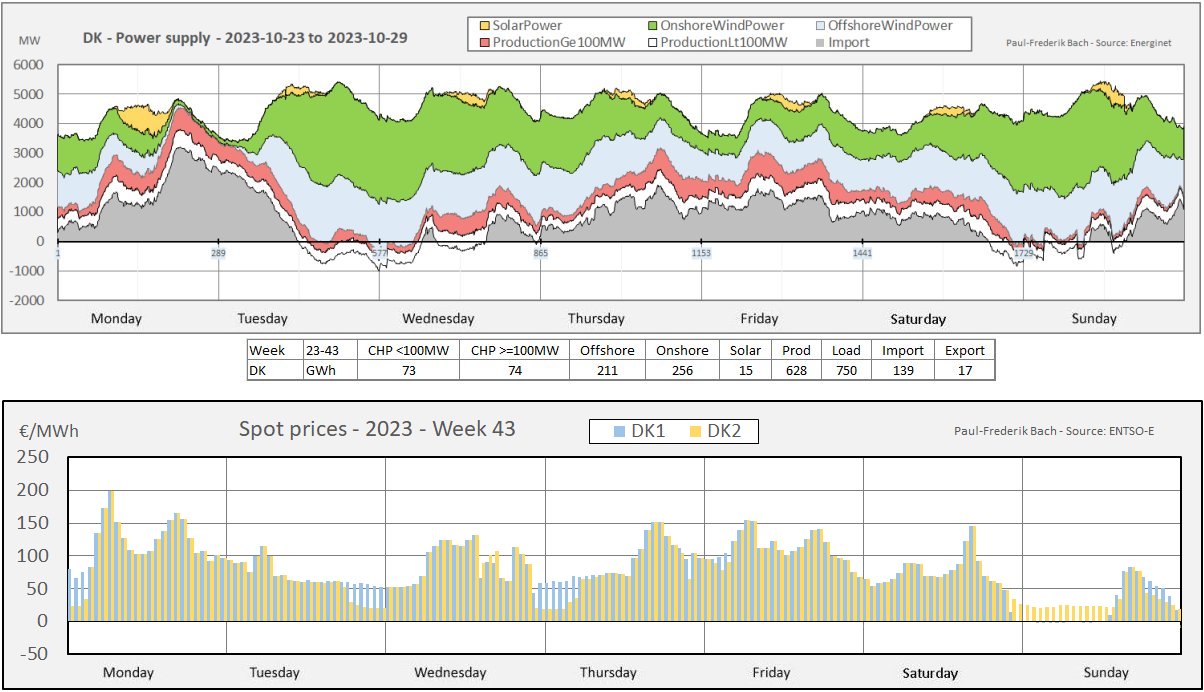This screenshot has height=692, width=1204.
Task: Click the Solar value 15 table cell
Action: click(x=745, y=370)
